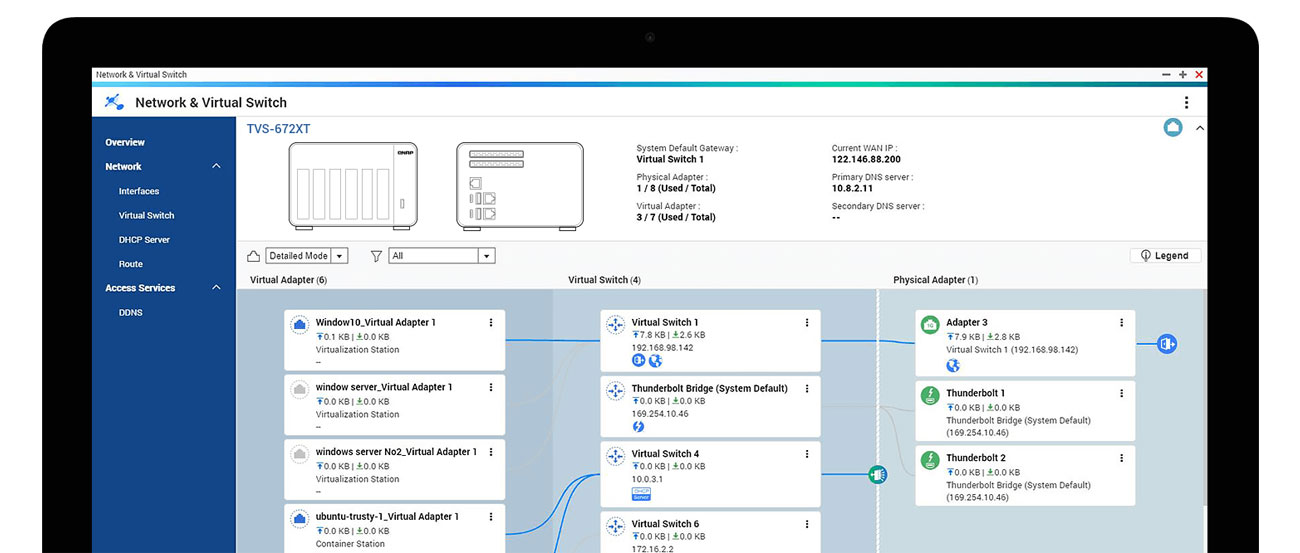Open ubuntu-trusty-1_Virtual Adapter 1 options menu
The width and height of the screenshot is (1300, 553).
(x=490, y=517)
